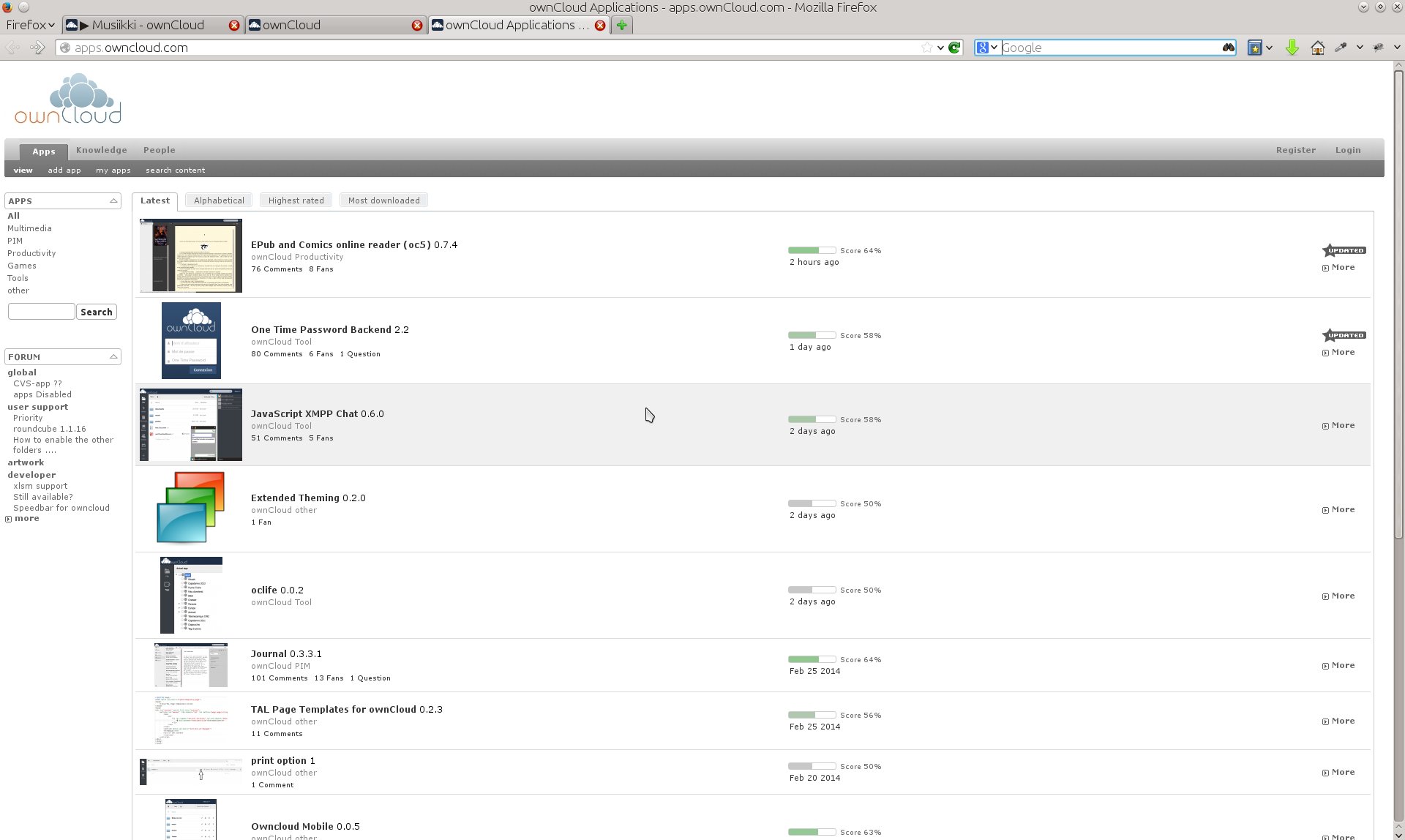Open forum topic Speedbar for owncloud
Image resolution: width=1405 pixels, height=840 pixels.
[61, 508]
